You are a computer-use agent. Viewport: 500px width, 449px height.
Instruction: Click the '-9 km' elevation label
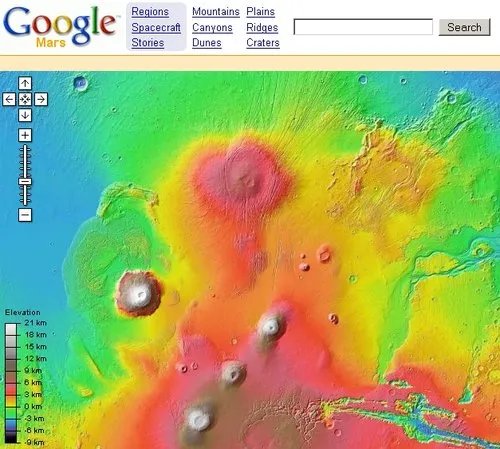[x=35, y=442]
